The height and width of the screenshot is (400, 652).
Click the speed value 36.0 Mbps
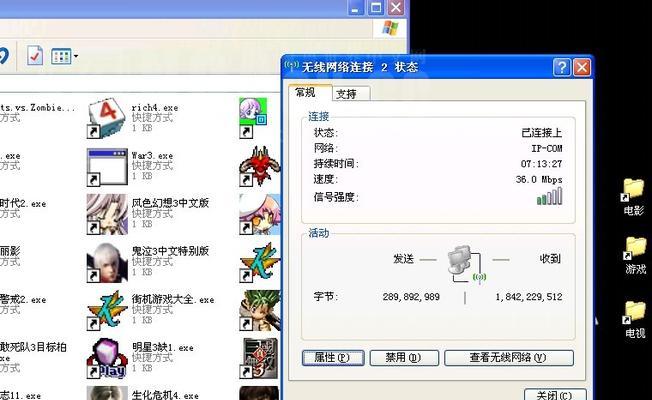[539, 180]
